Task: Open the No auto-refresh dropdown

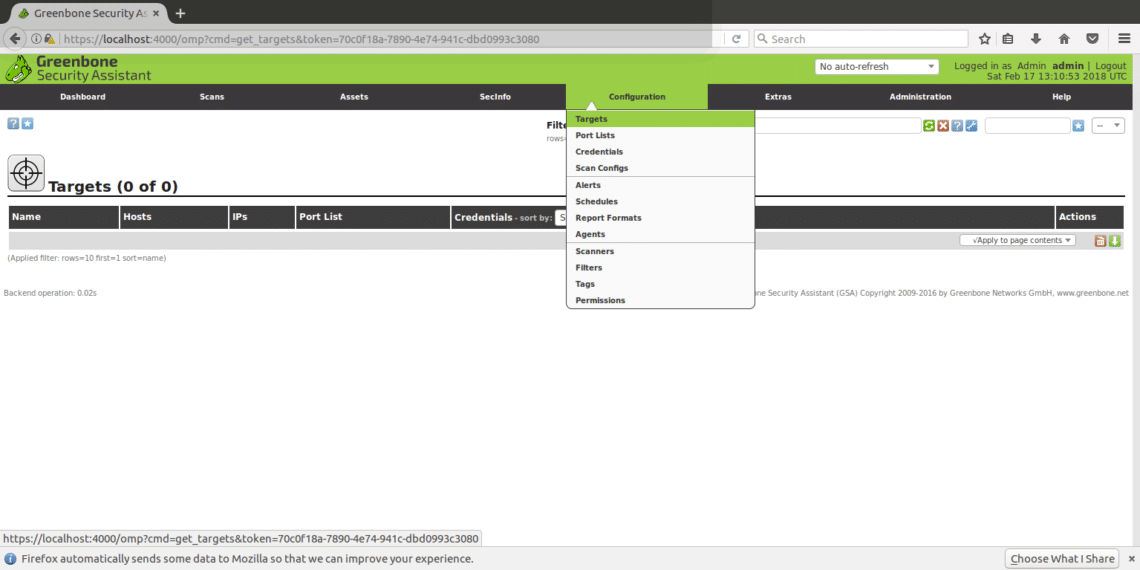Action: pyautogui.click(x=877, y=67)
